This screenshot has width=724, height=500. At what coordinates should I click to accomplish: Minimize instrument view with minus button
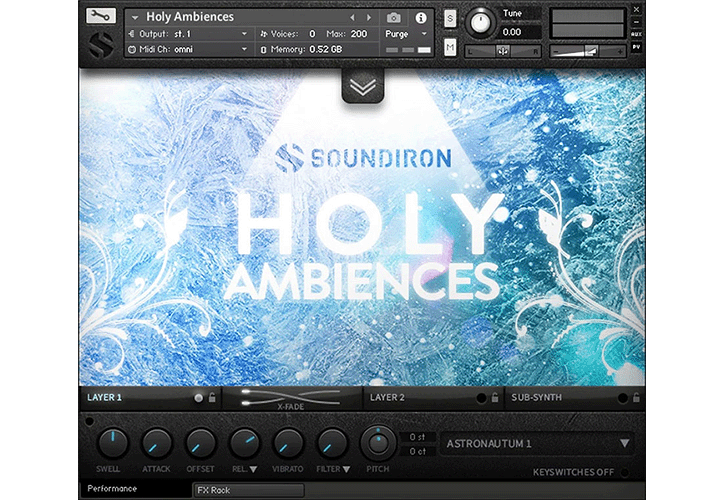tap(636, 22)
